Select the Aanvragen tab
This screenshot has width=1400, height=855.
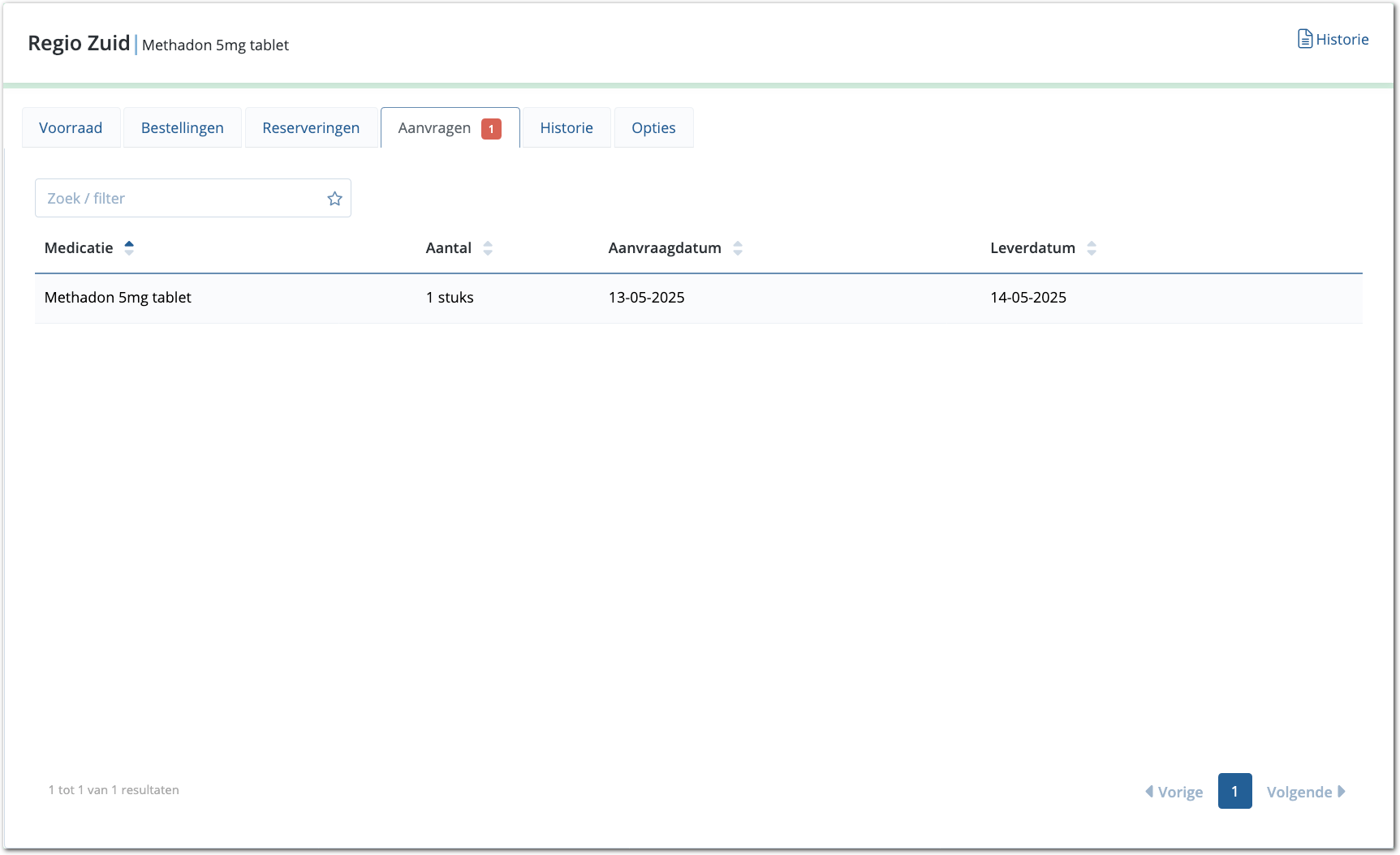pyautogui.click(x=434, y=128)
